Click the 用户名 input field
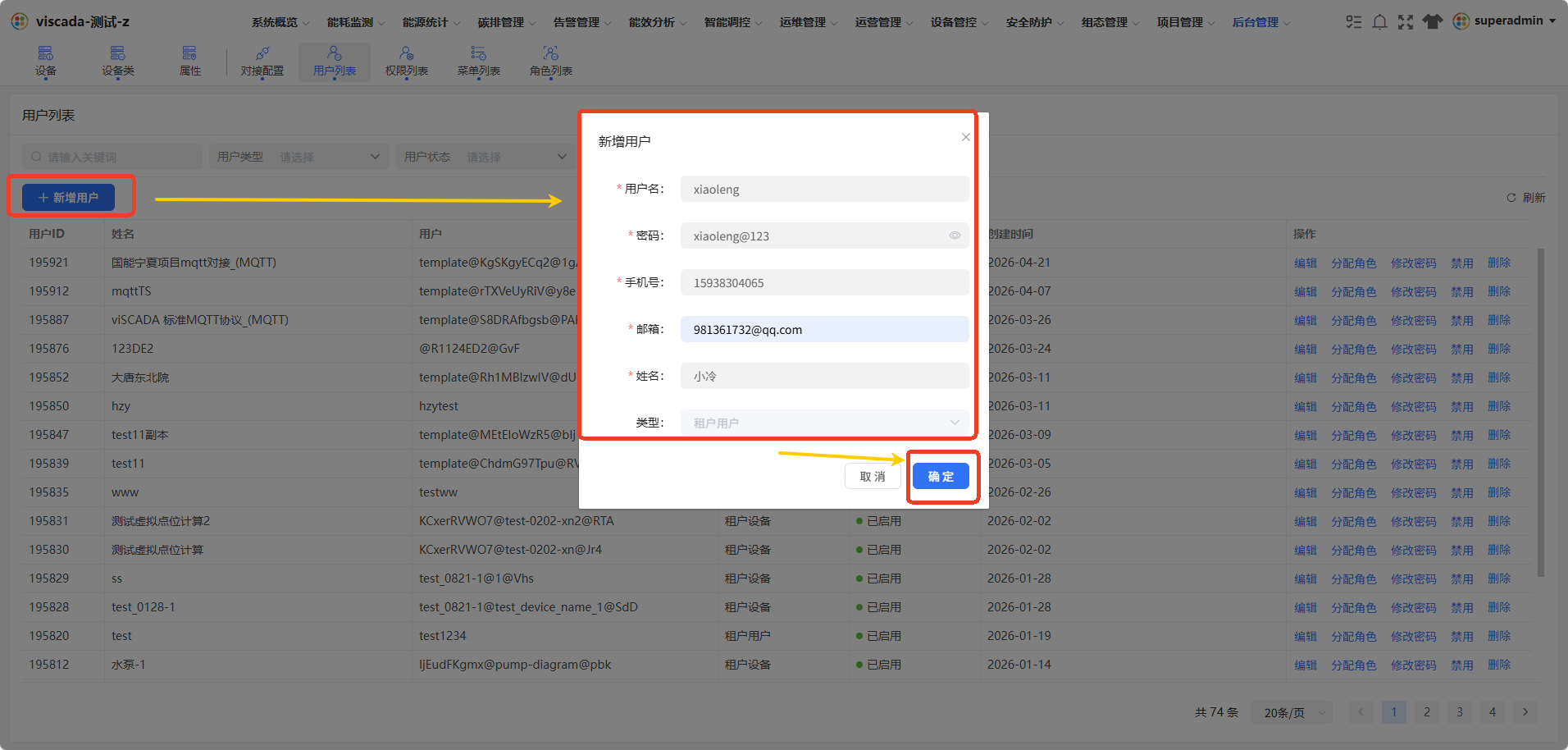This screenshot has width=1568, height=750. 825,189
